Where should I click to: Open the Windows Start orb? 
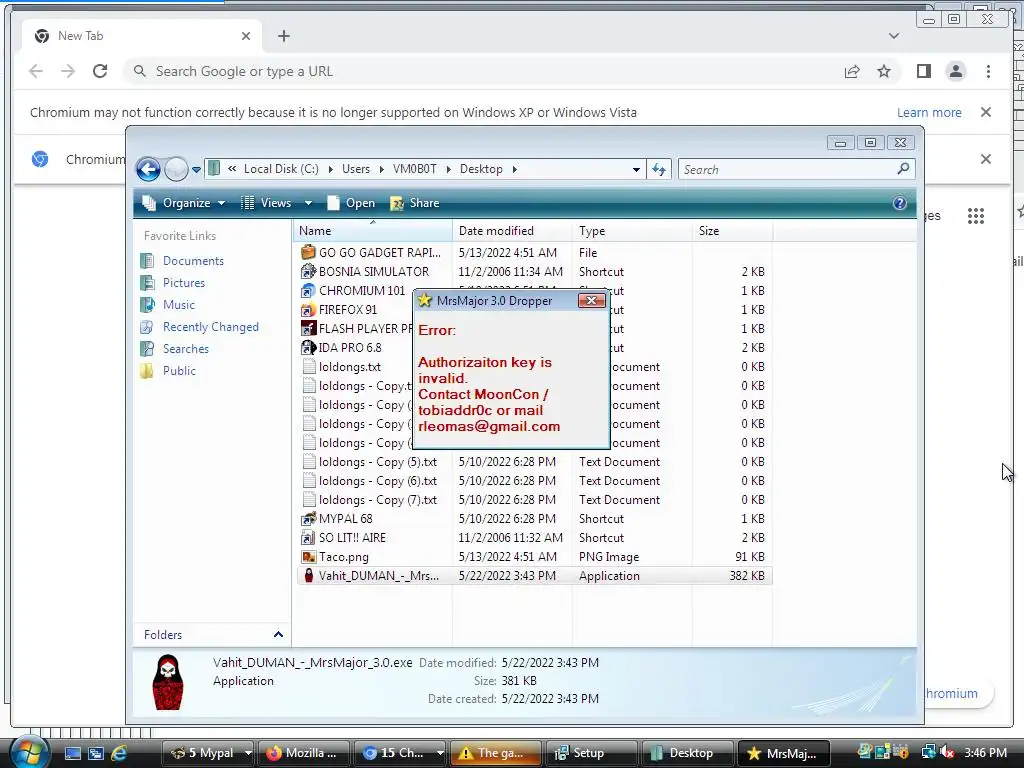coord(29,752)
